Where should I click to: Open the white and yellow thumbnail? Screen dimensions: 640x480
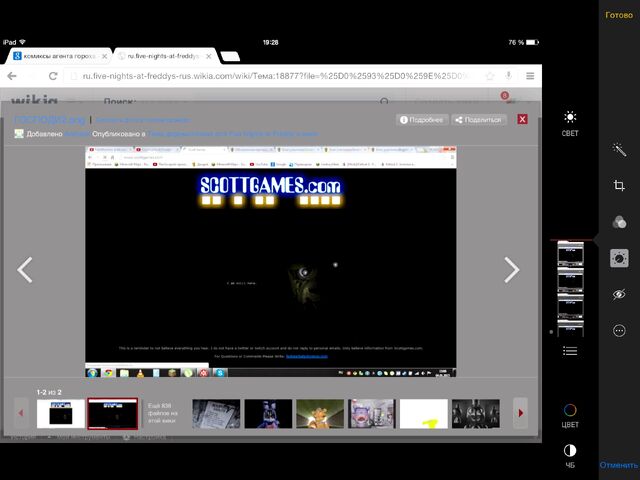424,413
